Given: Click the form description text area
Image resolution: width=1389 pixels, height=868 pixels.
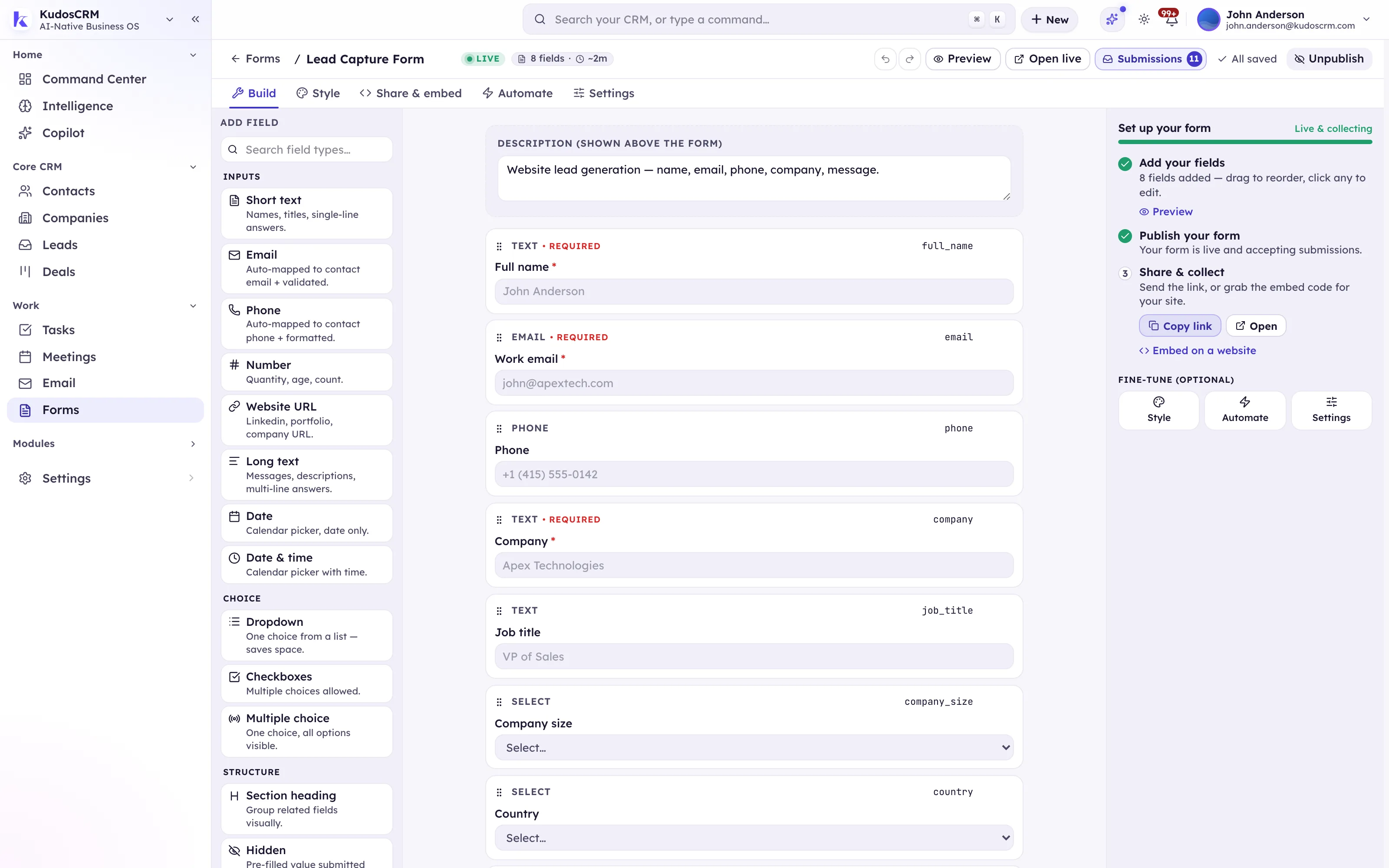Looking at the screenshot, I should pyautogui.click(x=754, y=178).
